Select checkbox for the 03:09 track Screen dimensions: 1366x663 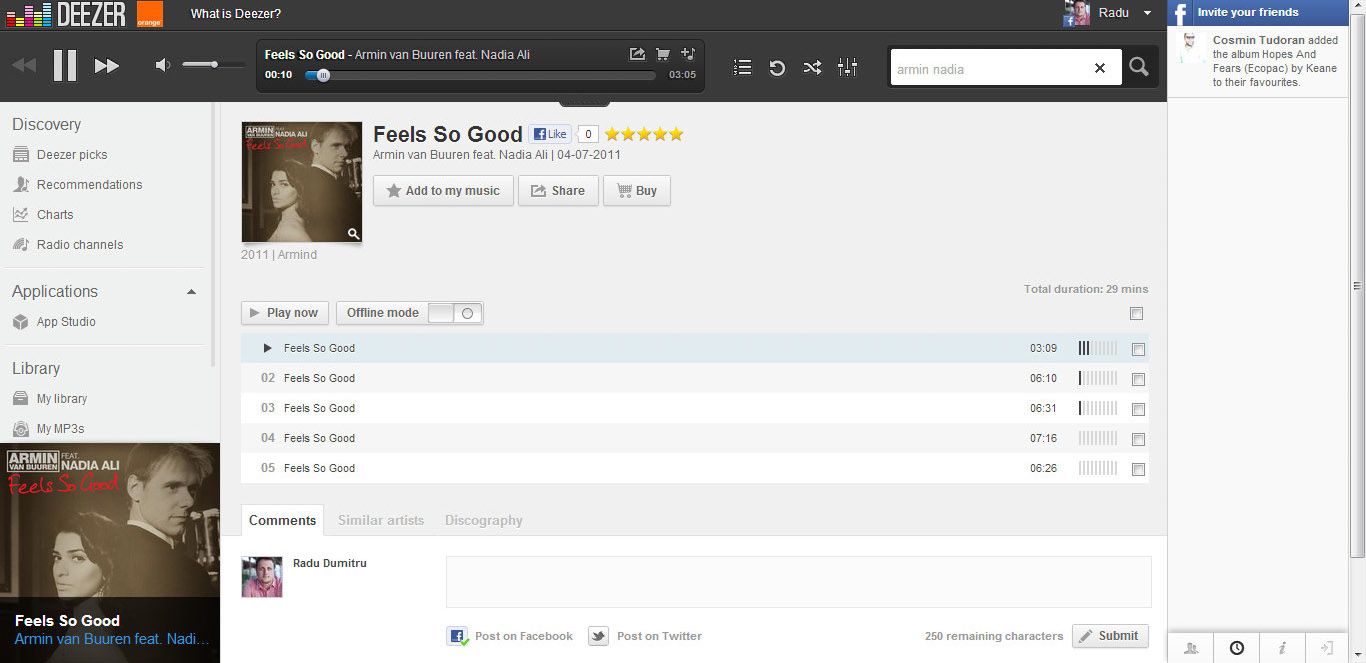click(x=1138, y=349)
